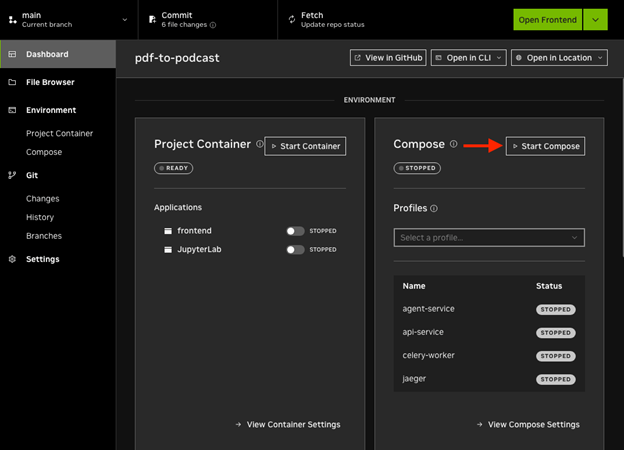Screen dimensions: 624x450
Task: Click the terminal icon in Open in CLI
Action: (438, 58)
